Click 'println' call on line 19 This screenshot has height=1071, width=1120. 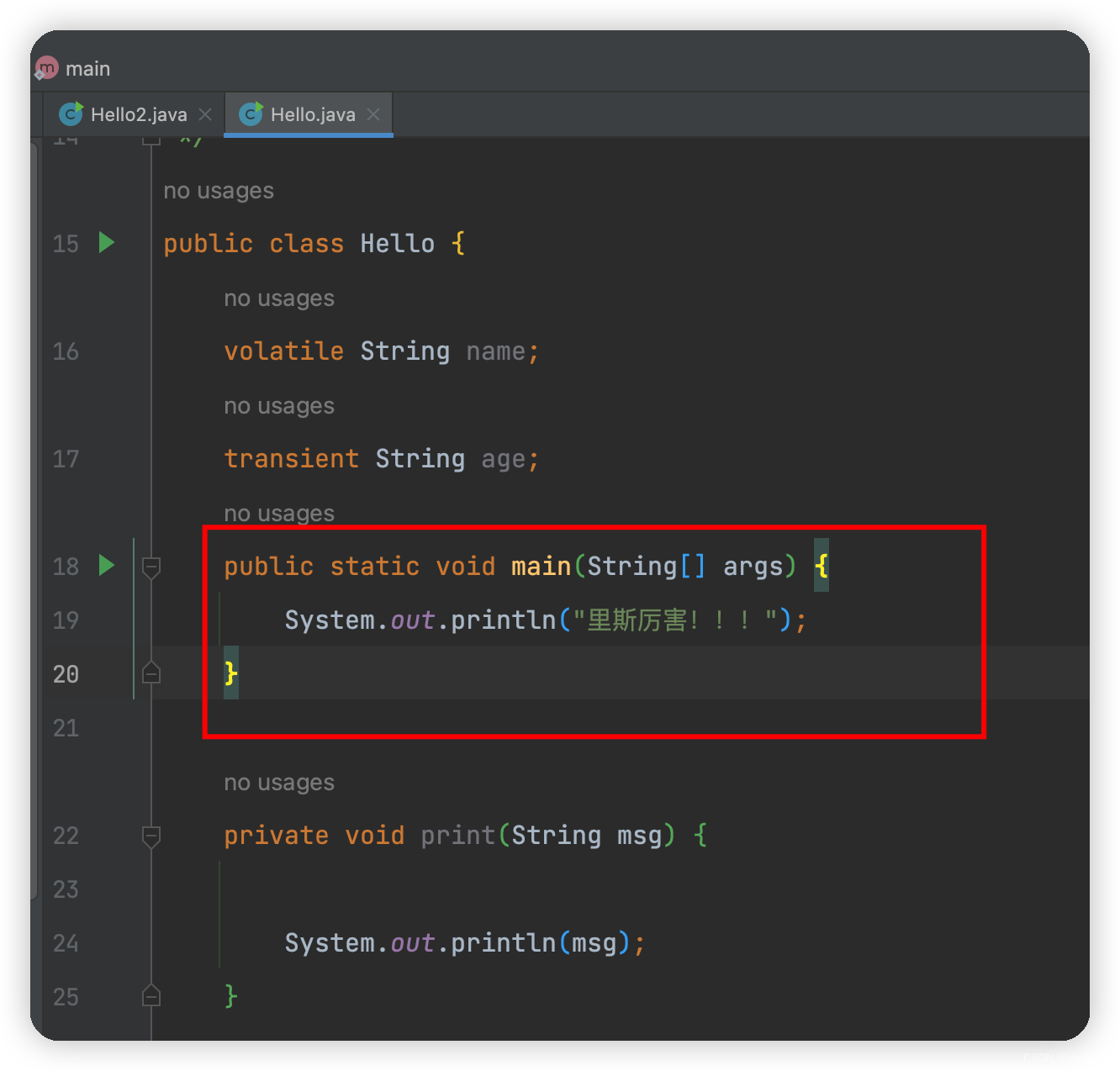pyautogui.click(x=504, y=620)
